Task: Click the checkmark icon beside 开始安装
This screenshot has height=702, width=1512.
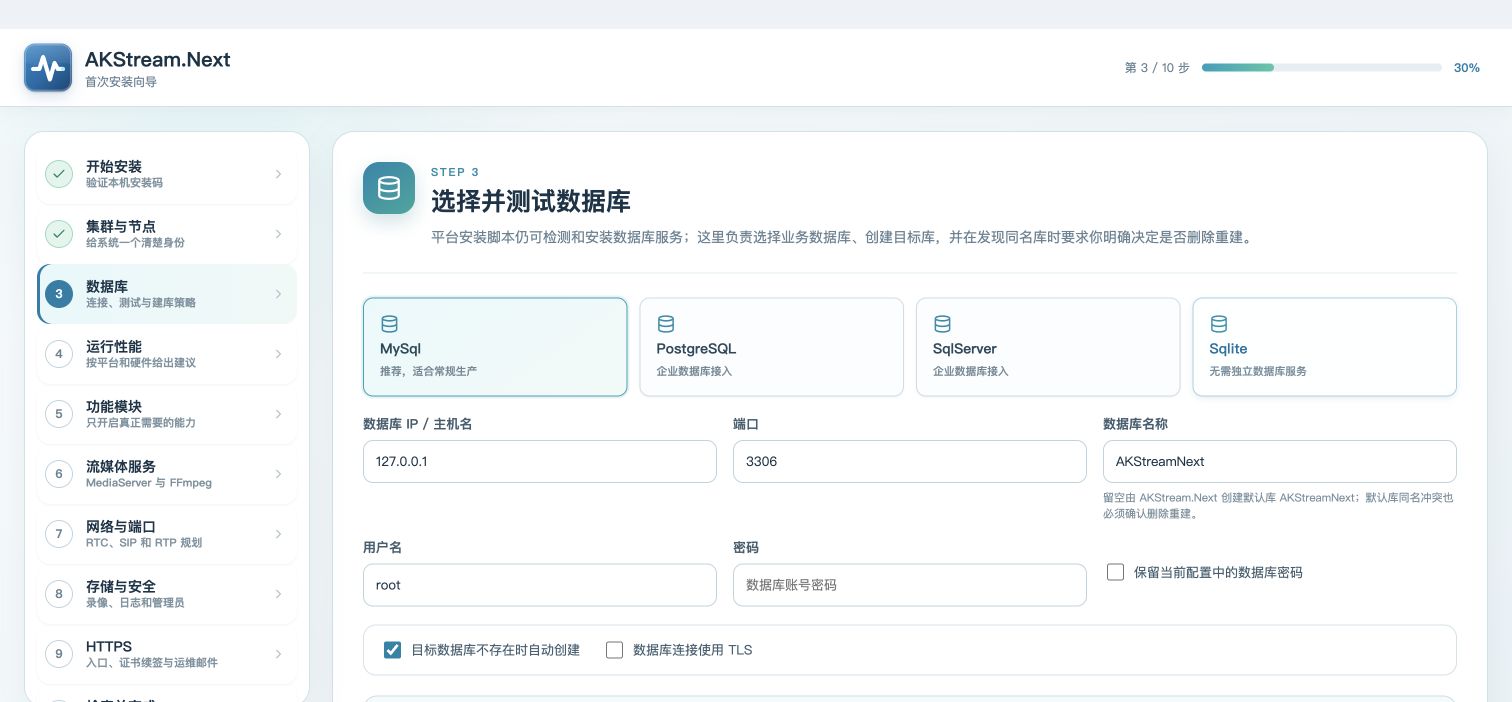Action: point(59,174)
